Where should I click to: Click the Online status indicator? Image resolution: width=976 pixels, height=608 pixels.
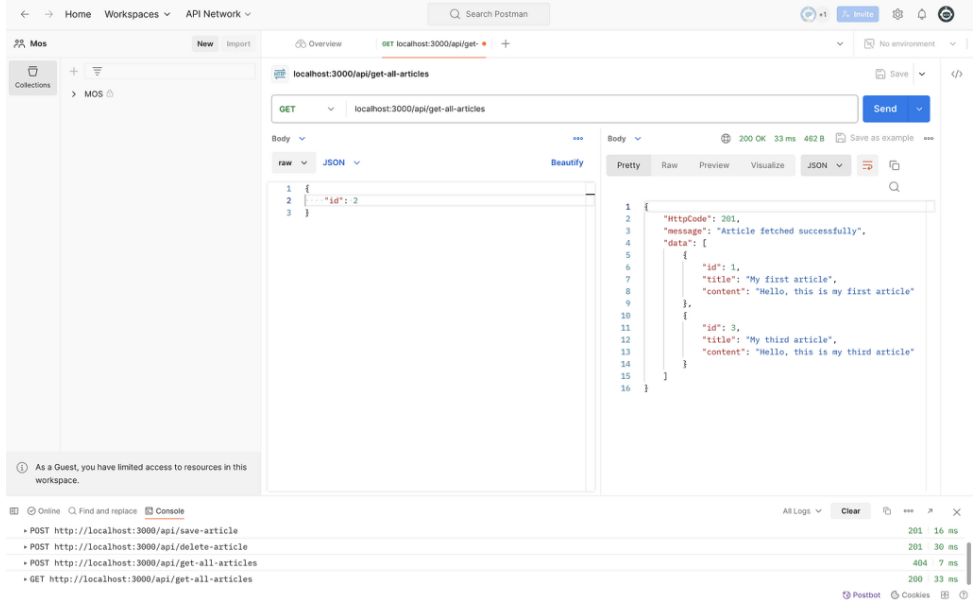[44, 511]
